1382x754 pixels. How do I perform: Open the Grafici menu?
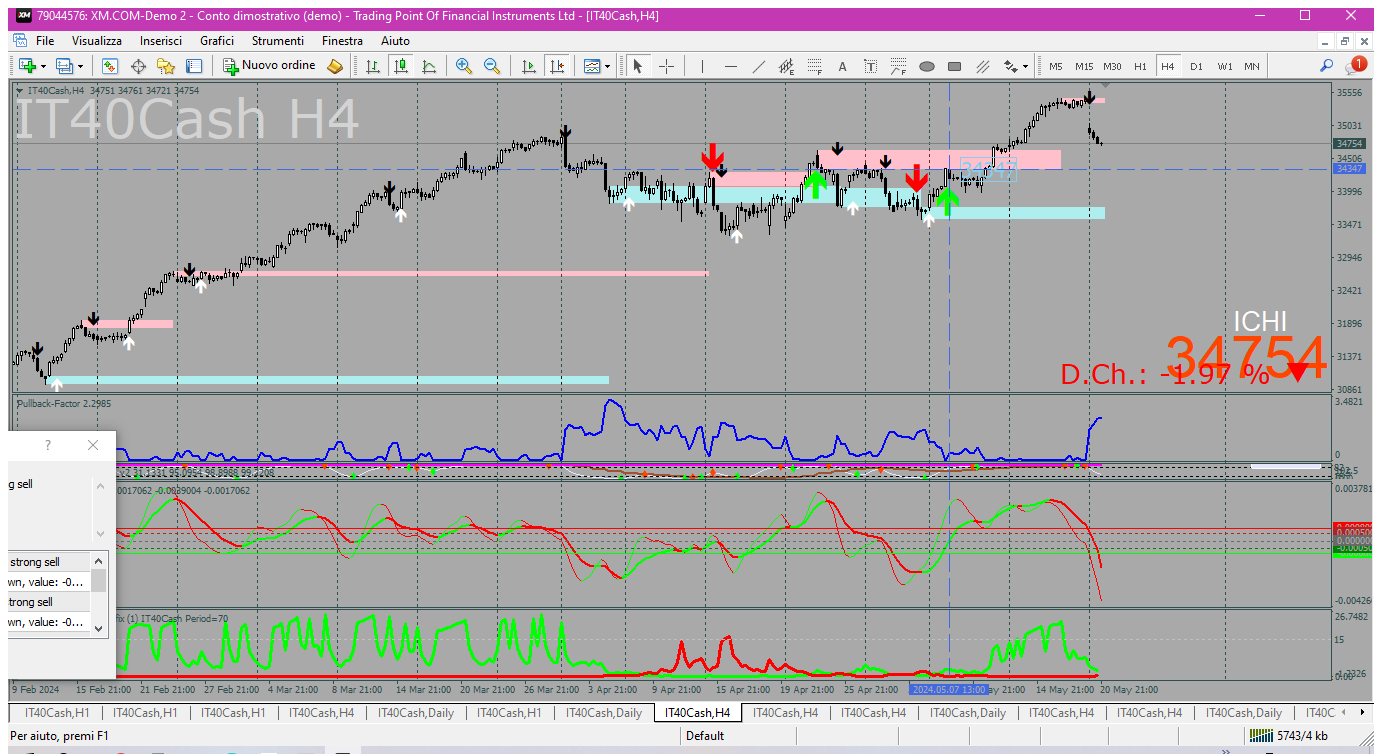(217, 41)
